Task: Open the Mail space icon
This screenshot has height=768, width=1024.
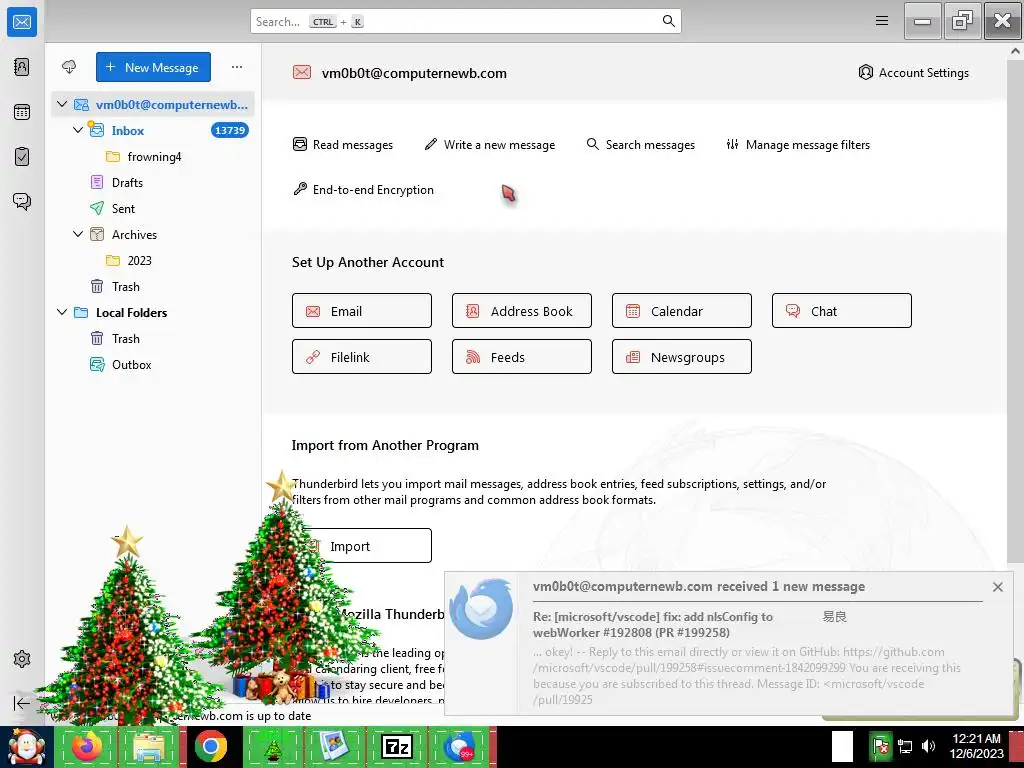Action: point(22,22)
